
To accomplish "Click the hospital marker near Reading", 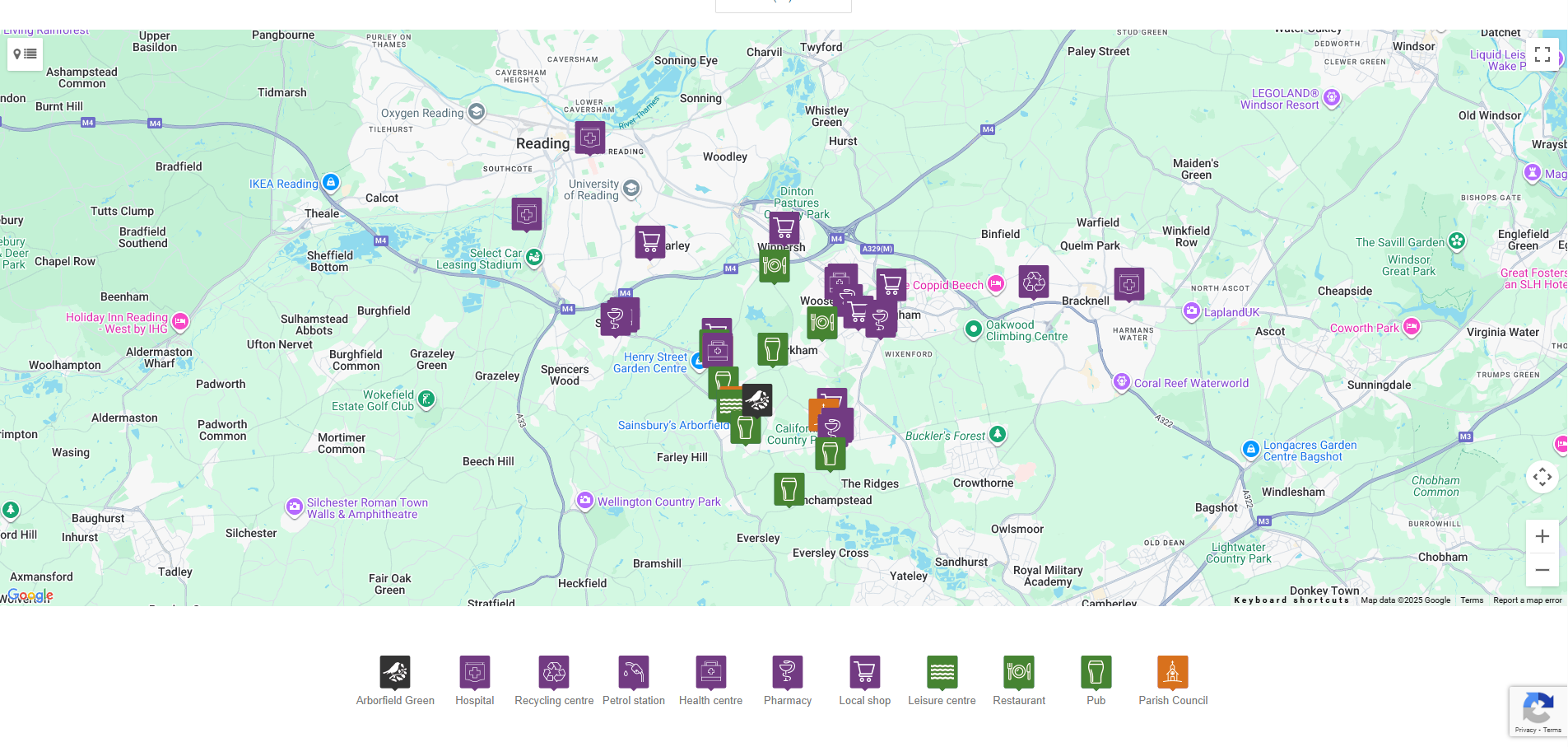I will pos(589,138).
